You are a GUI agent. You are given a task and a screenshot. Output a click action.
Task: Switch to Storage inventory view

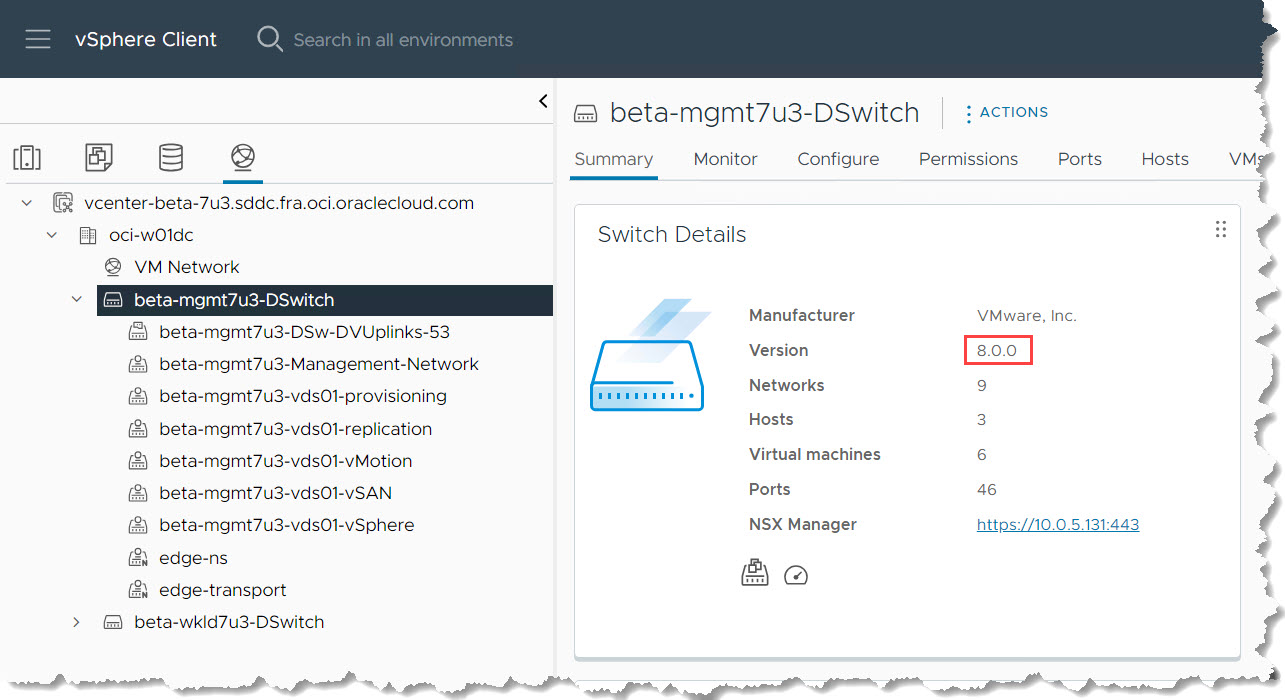[171, 157]
